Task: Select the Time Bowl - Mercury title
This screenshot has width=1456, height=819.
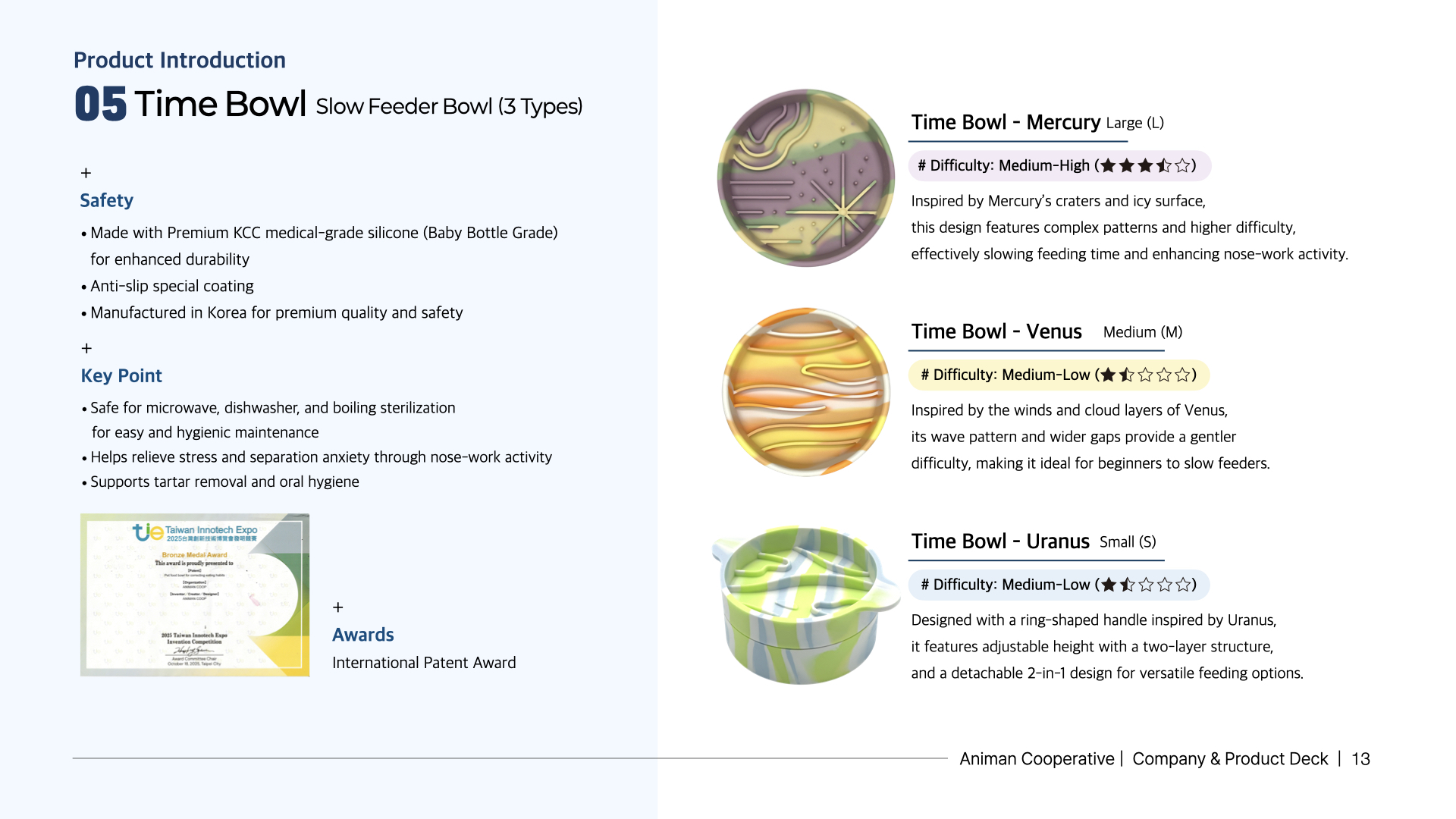Action: pyautogui.click(x=1005, y=123)
